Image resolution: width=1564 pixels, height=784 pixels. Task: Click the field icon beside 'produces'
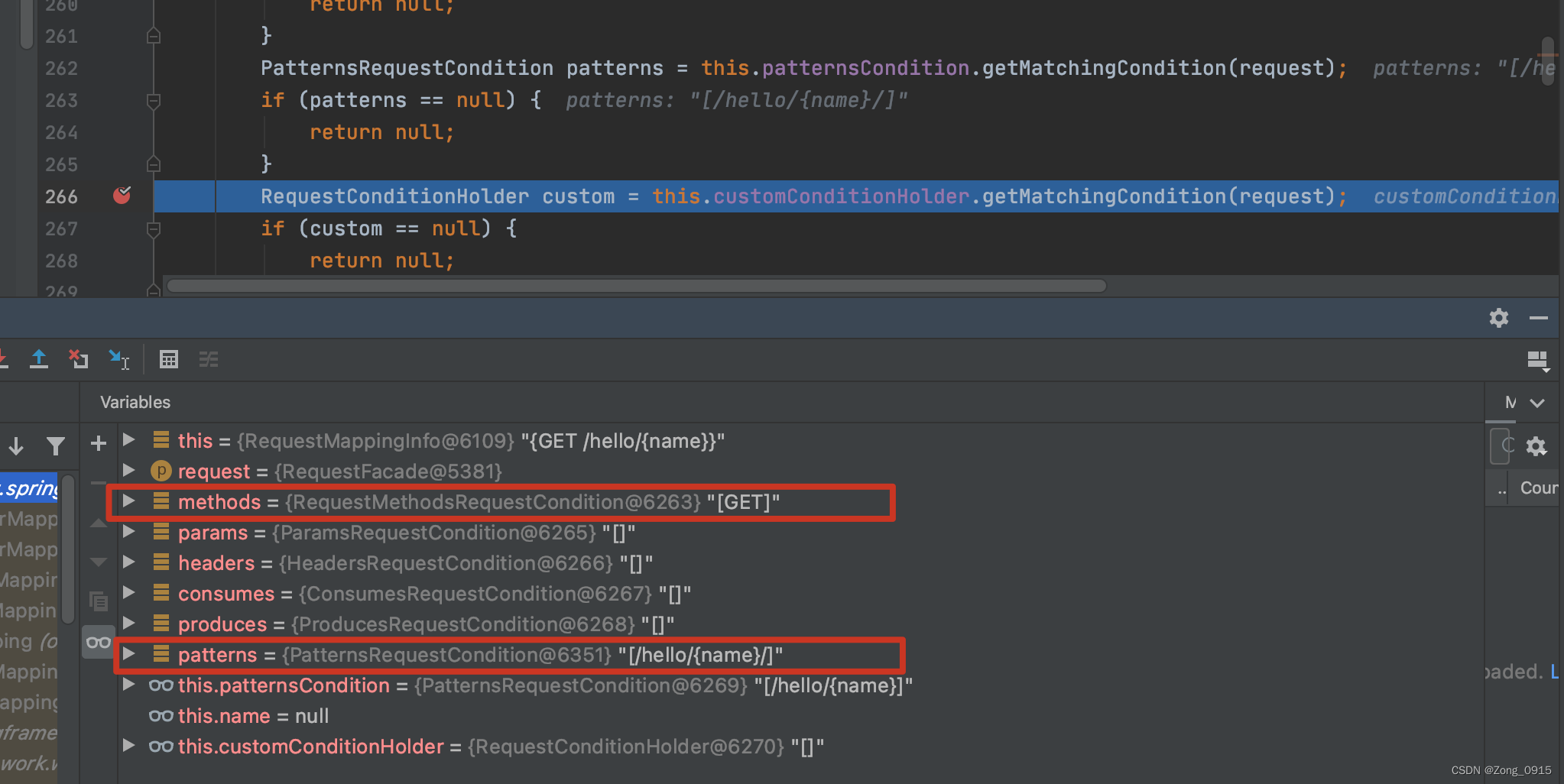(x=161, y=624)
